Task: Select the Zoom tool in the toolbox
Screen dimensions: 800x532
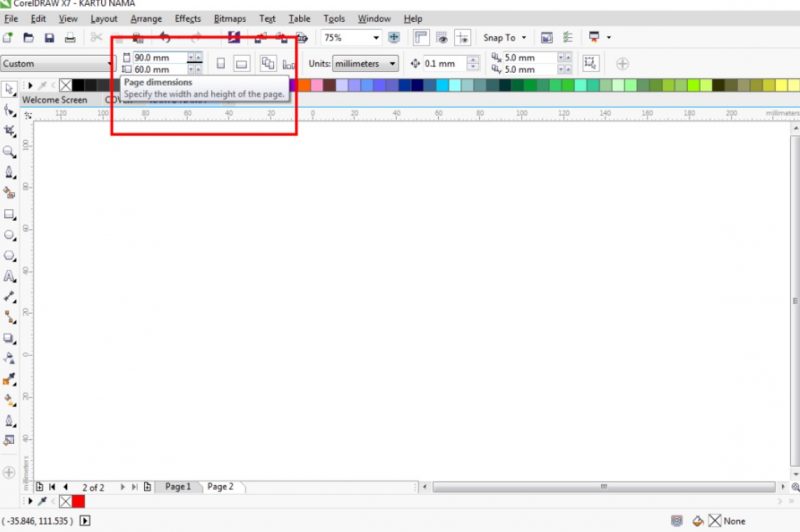Action: [9, 151]
